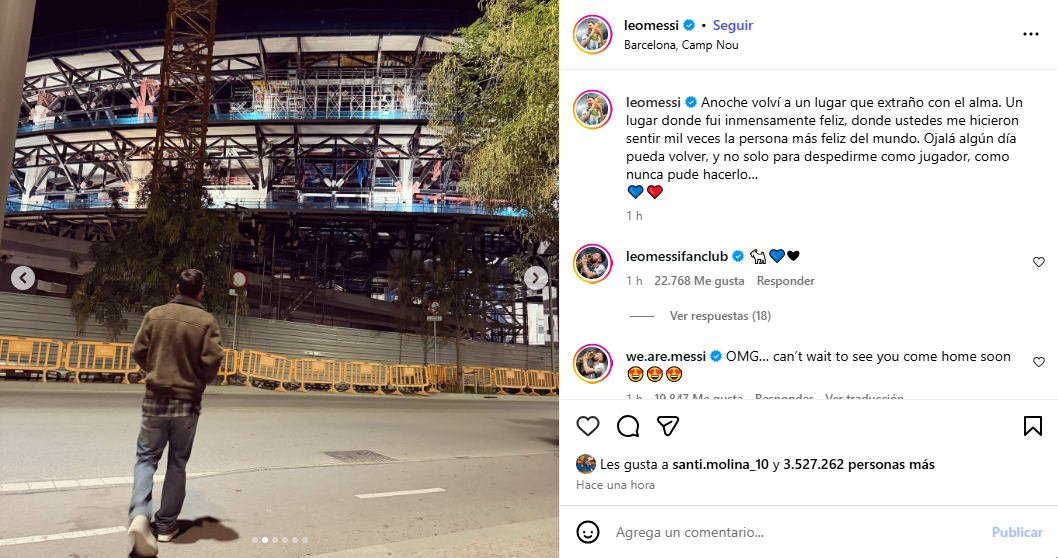1058x558 pixels.
Task: Open the we.are.messi username link
Action: point(665,356)
